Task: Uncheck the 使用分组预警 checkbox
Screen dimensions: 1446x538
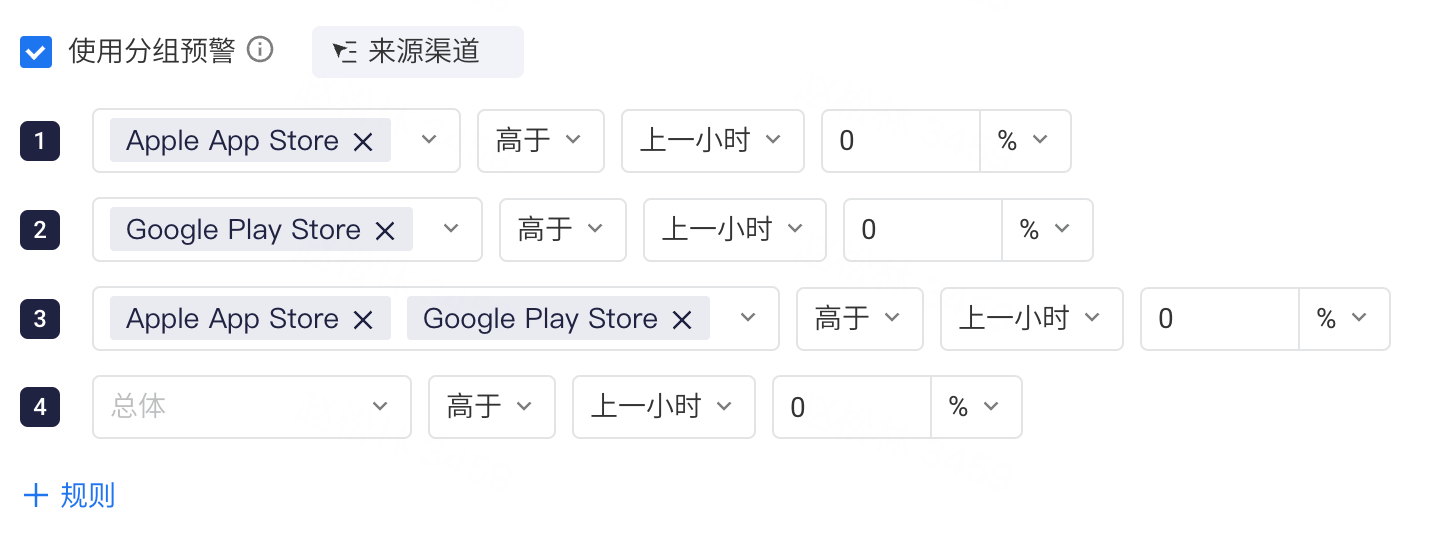Action: click(x=36, y=52)
